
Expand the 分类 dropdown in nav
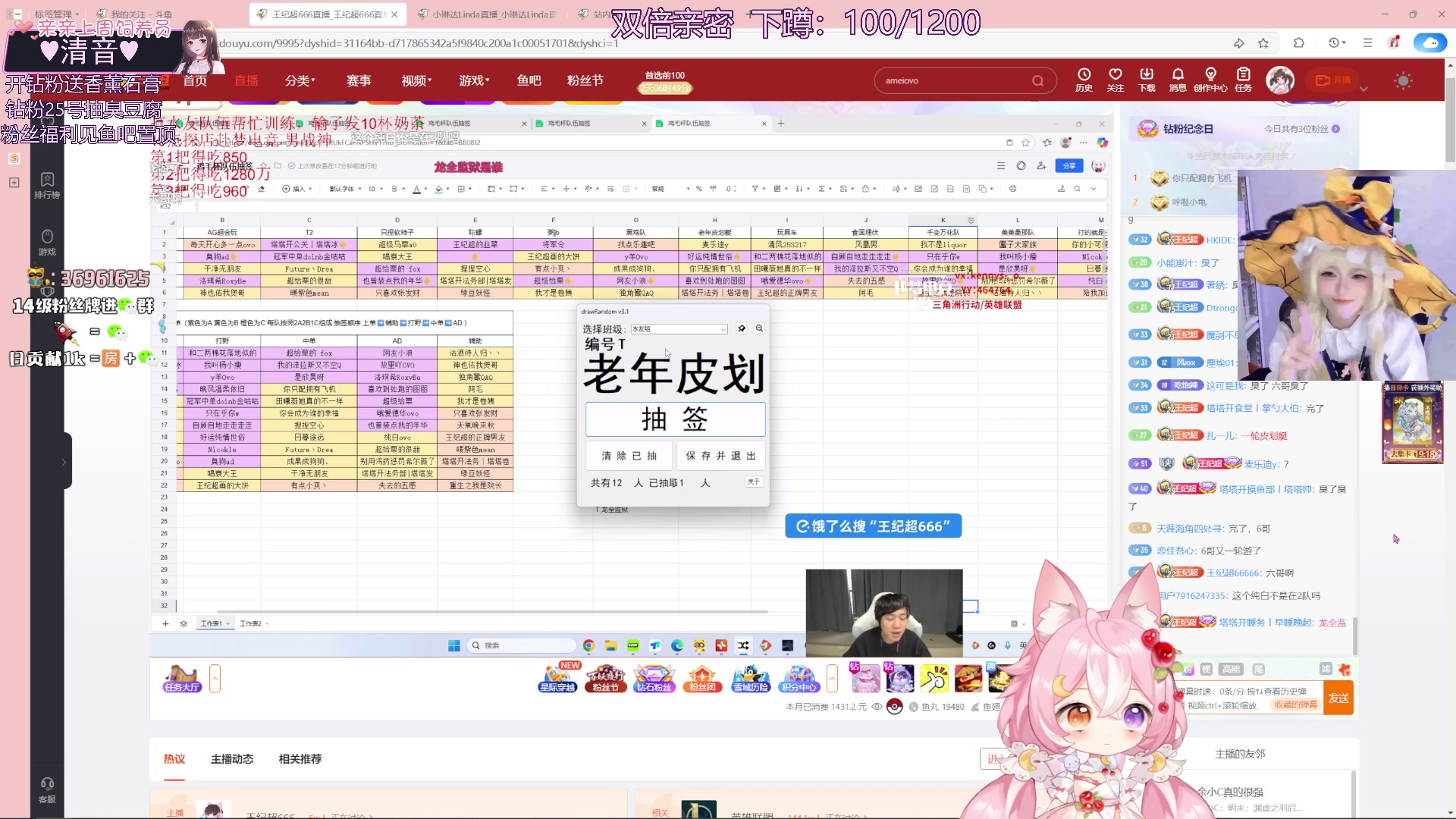click(x=300, y=80)
